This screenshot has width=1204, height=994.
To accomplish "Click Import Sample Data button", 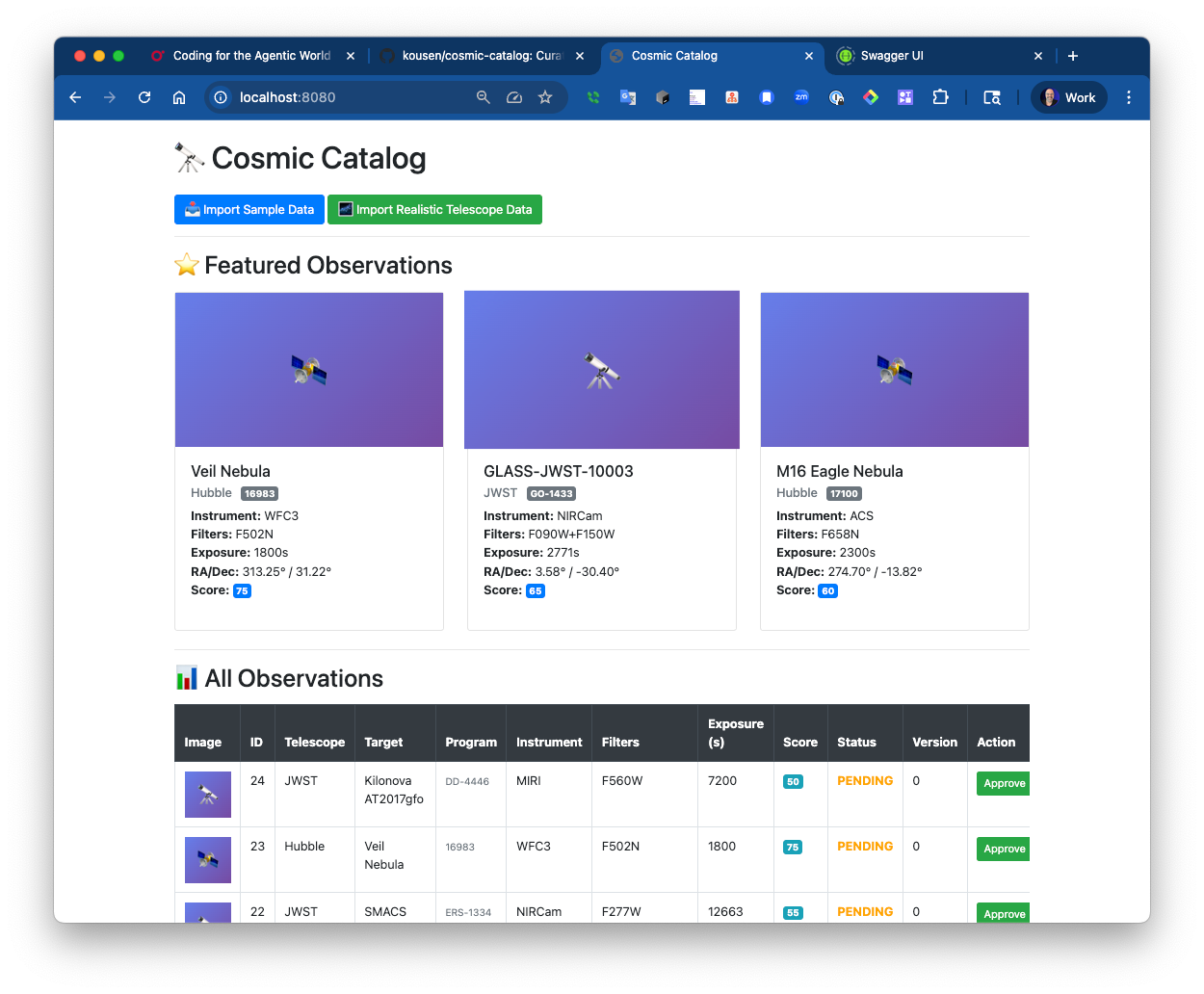I will [x=249, y=210].
